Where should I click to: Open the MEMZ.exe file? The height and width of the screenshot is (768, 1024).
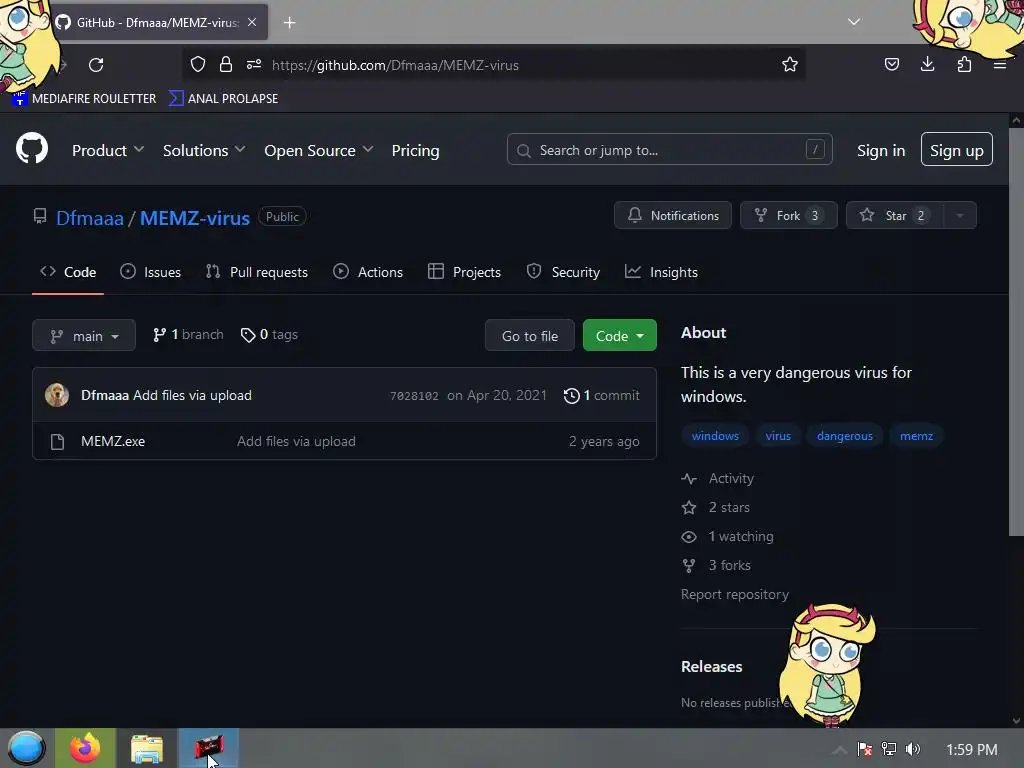(113, 441)
